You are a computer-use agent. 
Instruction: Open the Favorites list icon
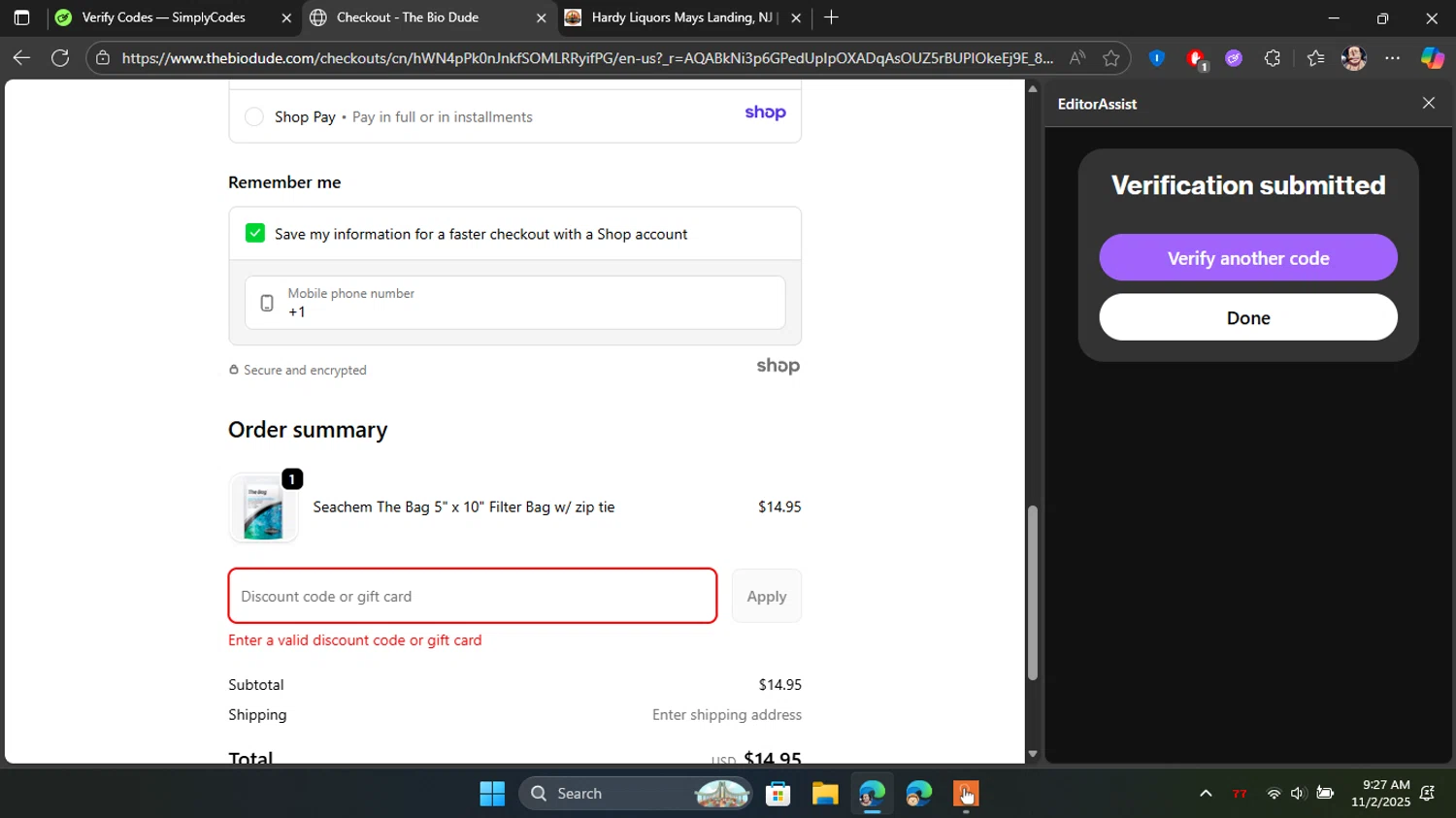(x=1315, y=58)
